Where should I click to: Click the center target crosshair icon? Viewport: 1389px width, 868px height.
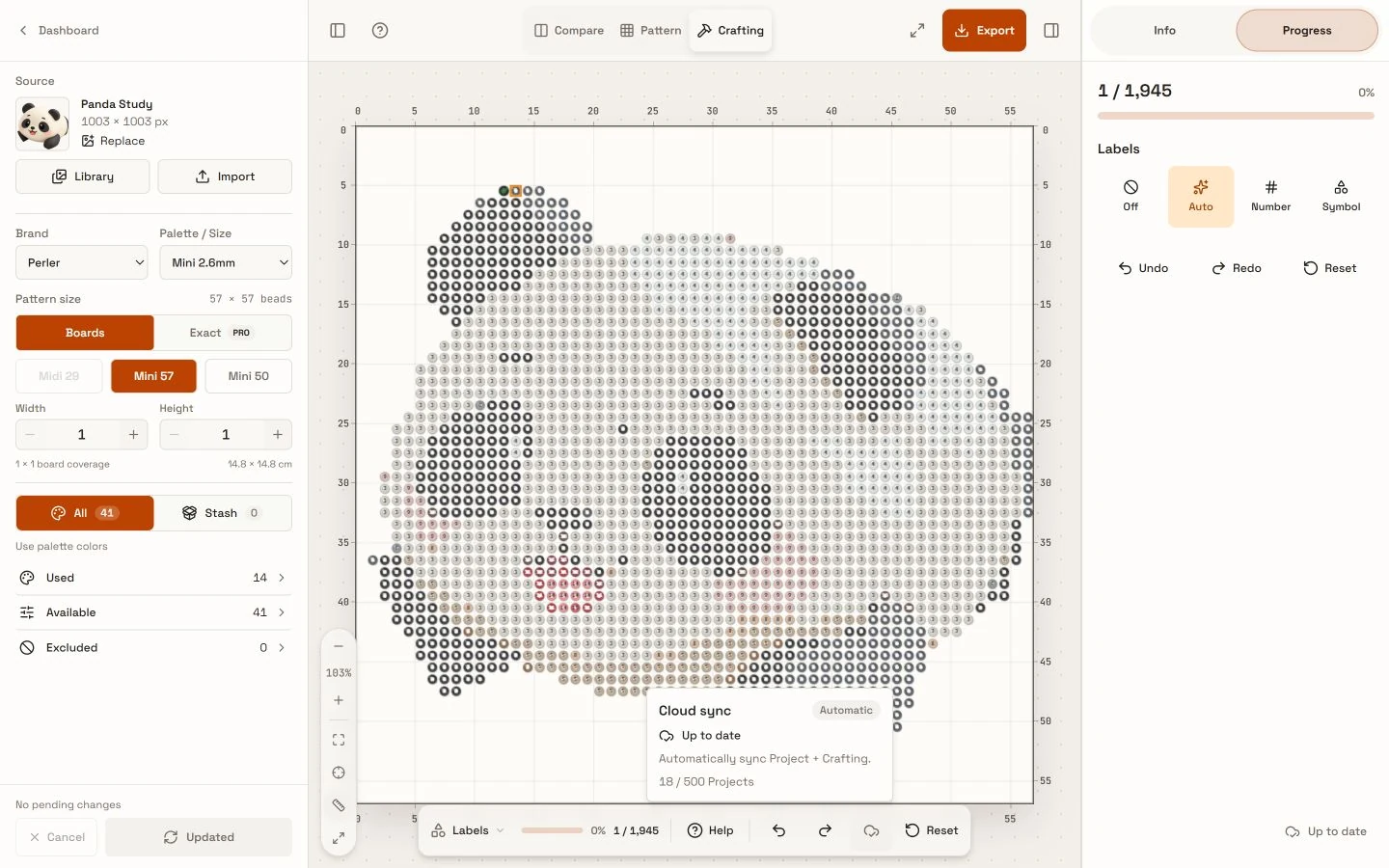[339, 773]
